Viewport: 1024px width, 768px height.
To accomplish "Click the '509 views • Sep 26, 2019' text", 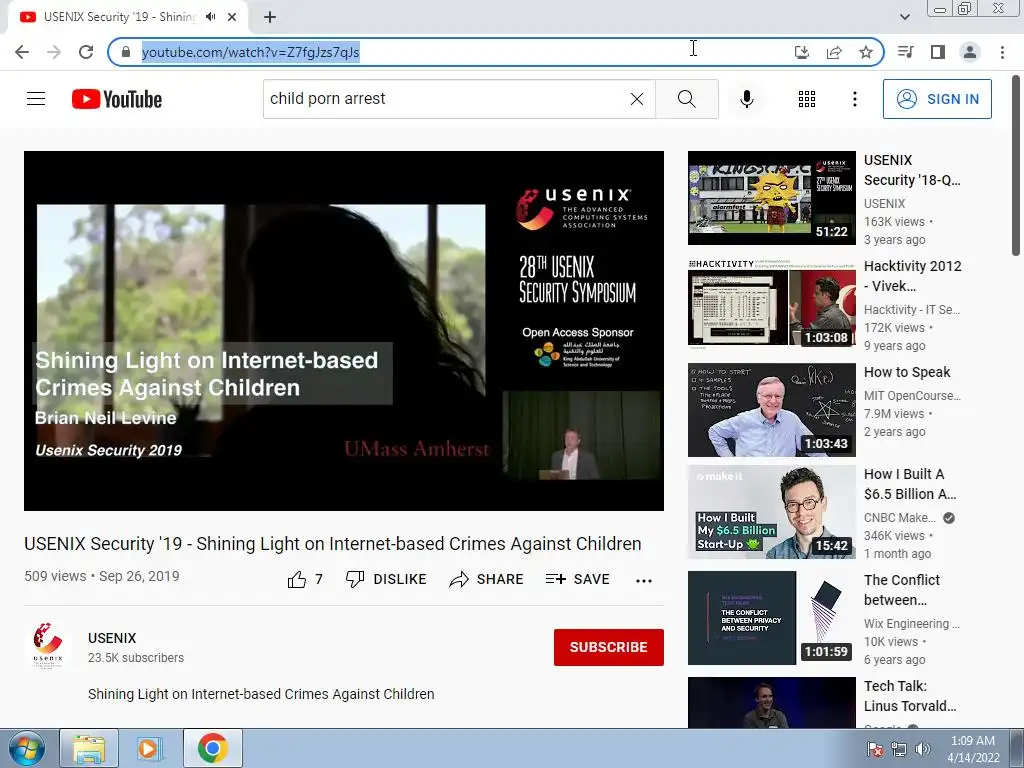I will [102, 576].
